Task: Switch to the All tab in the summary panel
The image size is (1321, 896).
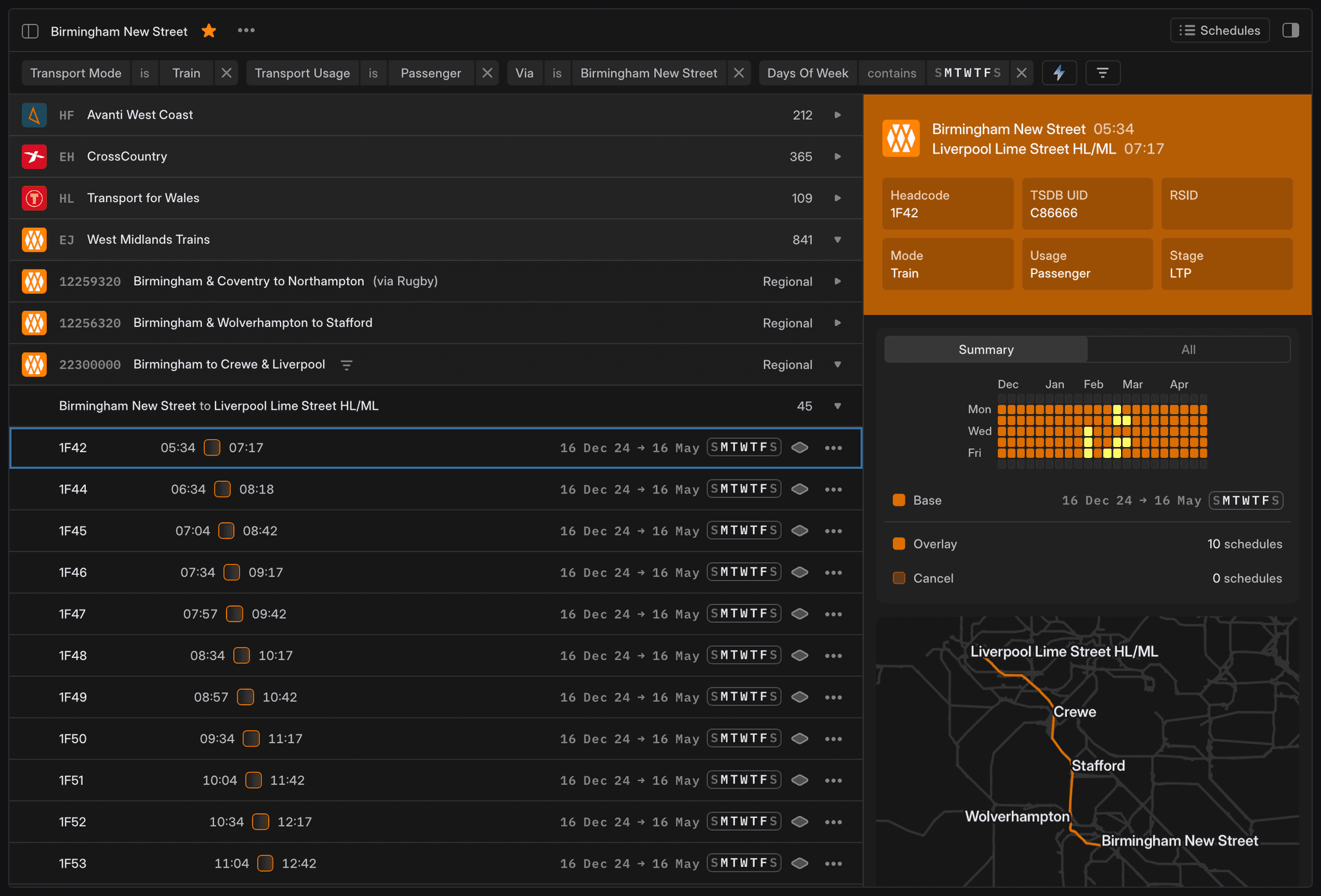Action: click(1187, 349)
